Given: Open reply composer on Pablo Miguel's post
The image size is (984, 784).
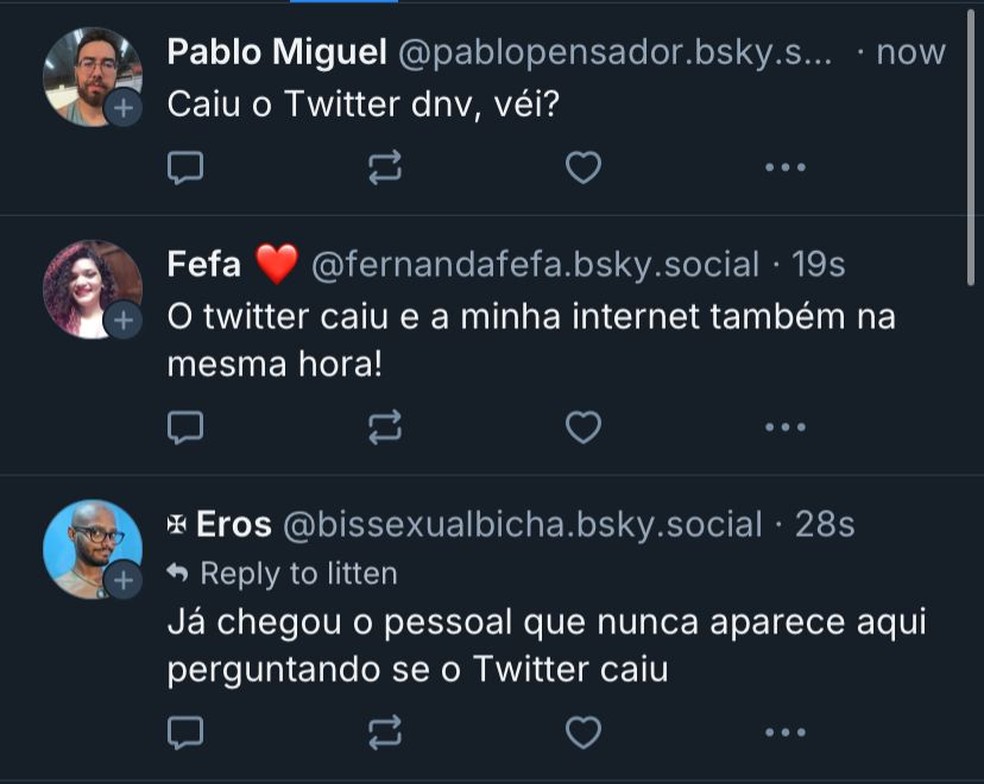Looking at the screenshot, I should coord(186,166).
